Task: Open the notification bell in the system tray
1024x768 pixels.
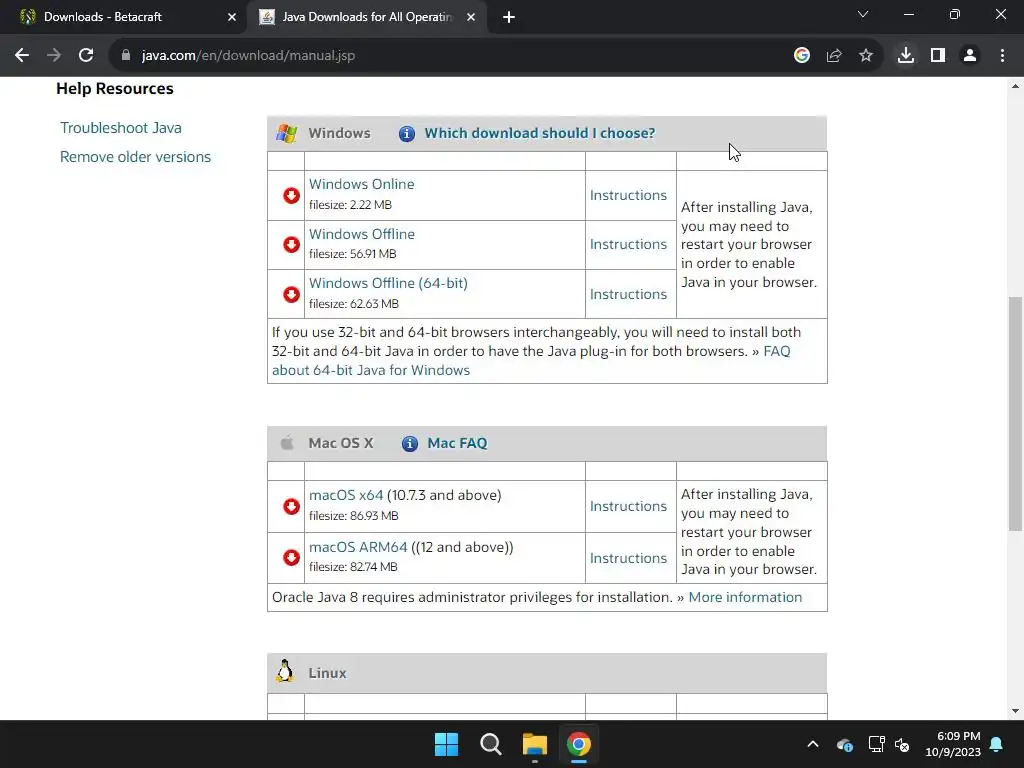Action: (x=997, y=744)
